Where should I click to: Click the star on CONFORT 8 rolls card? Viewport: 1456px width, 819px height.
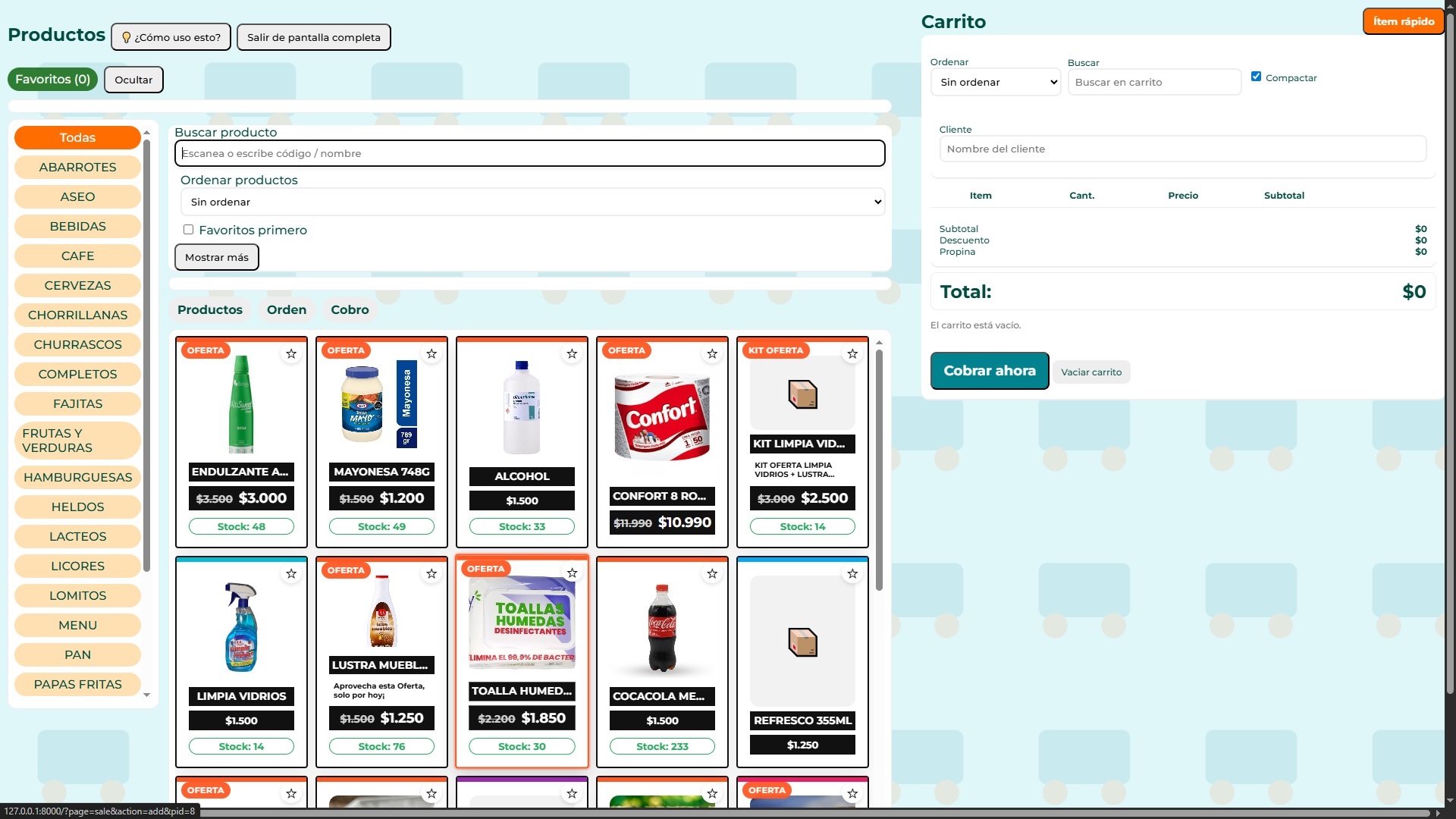tap(712, 354)
